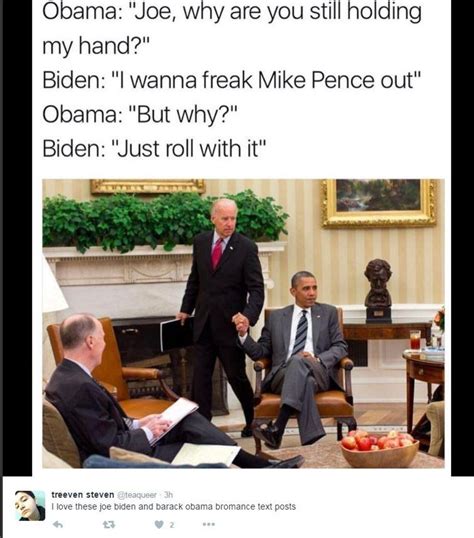This screenshot has width=474, height=538.
Task: Click the clasped hands in the photo
Action: click(x=241, y=324)
